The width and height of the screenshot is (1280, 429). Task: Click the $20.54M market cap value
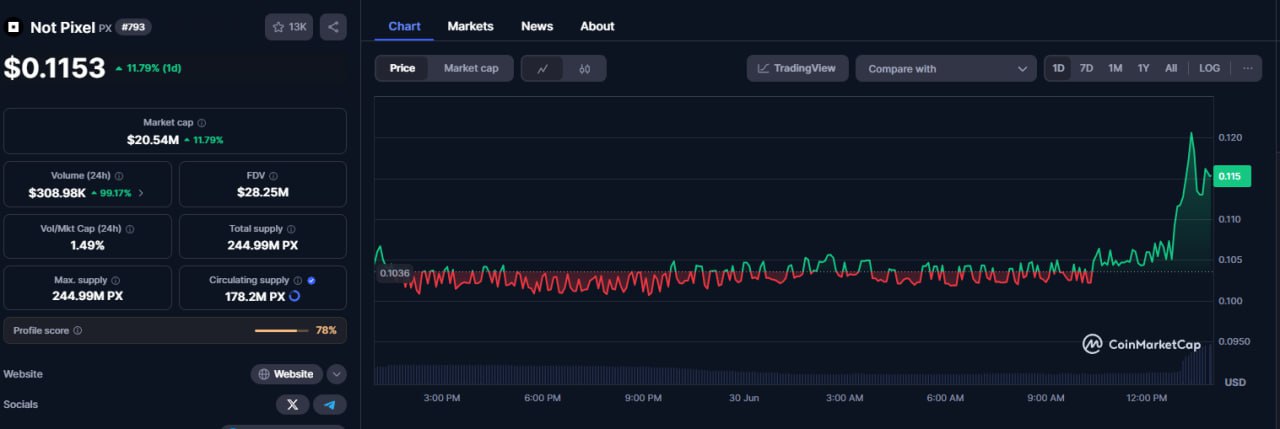[153, 140]
